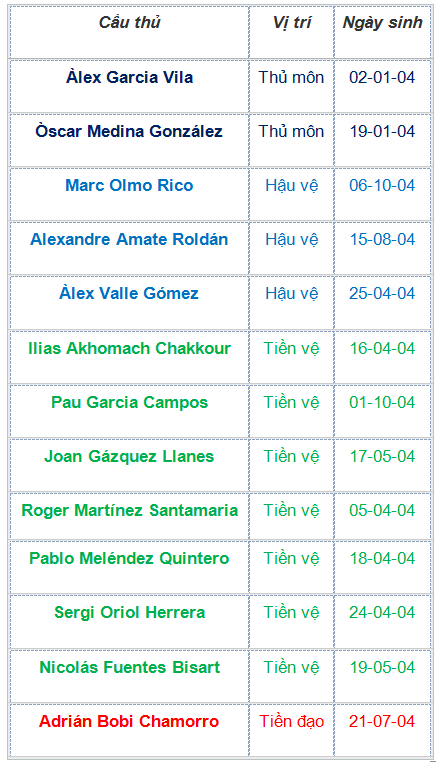This screenshot has width=440, height=762.
Task: Click Roger Martínez Santamaria name
Action: pyautogui.click(x=129, y=510)
